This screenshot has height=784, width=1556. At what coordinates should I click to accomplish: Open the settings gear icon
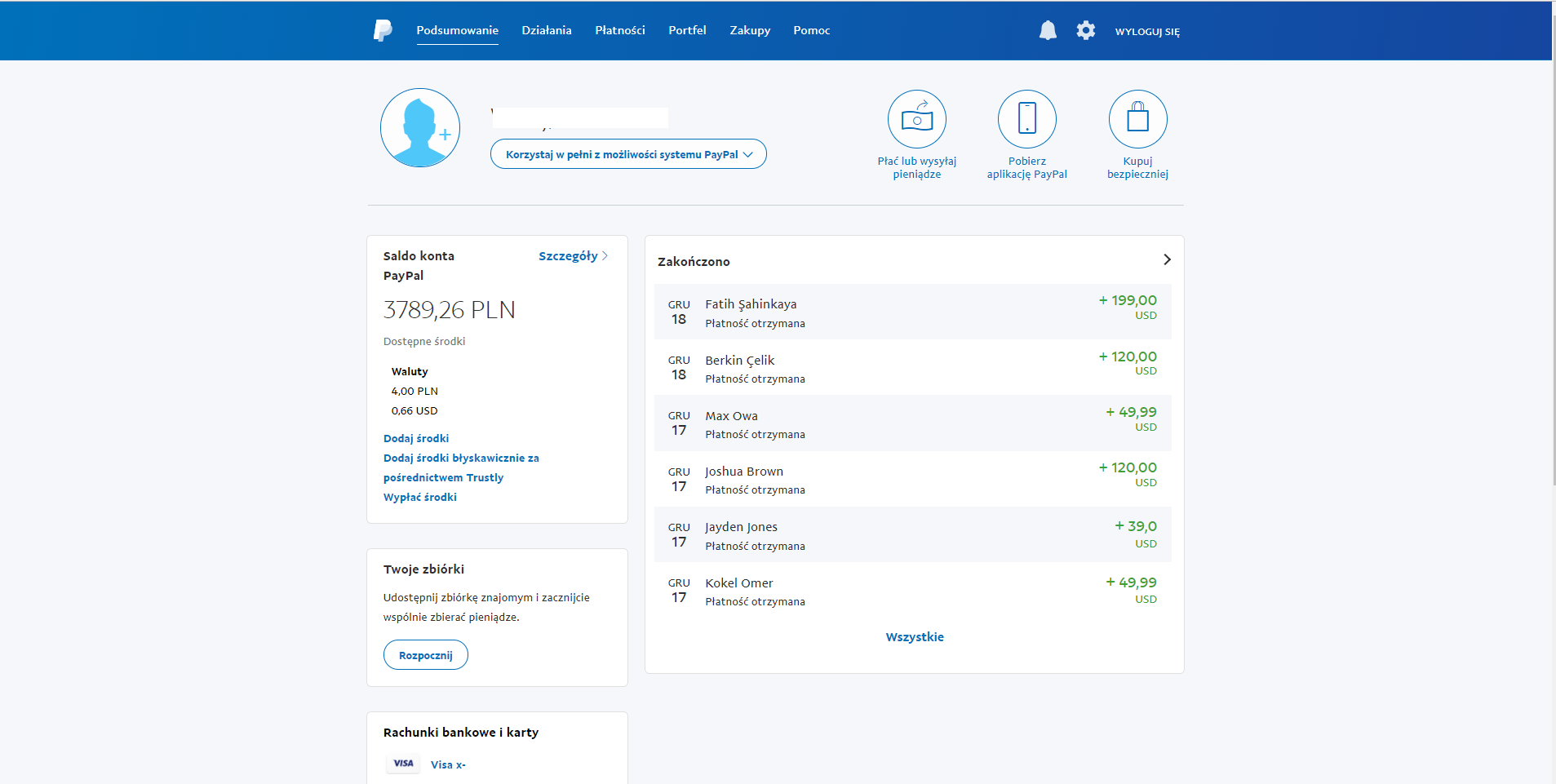[x=1085, y=30]
